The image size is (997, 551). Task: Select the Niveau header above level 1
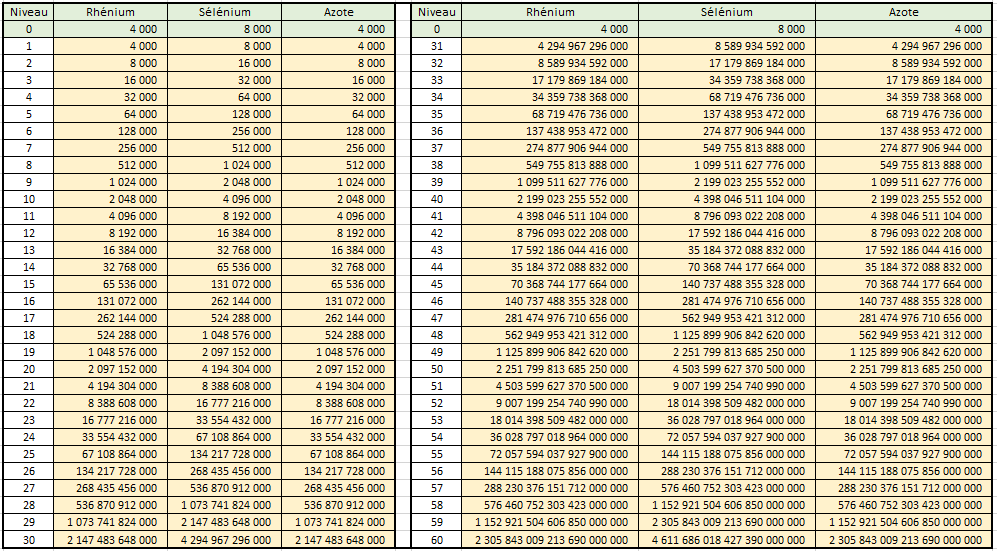click(28, 12)
